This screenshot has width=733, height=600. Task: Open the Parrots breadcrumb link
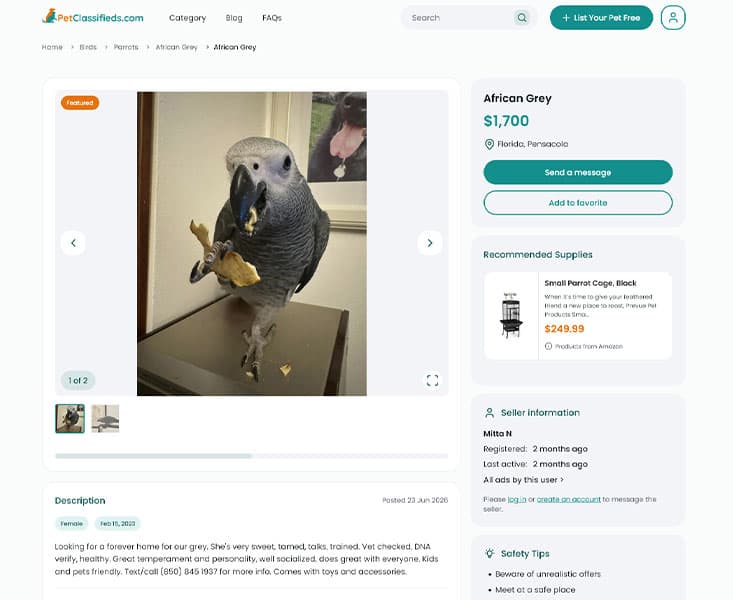pyautogui.click(x=126, y=47)
